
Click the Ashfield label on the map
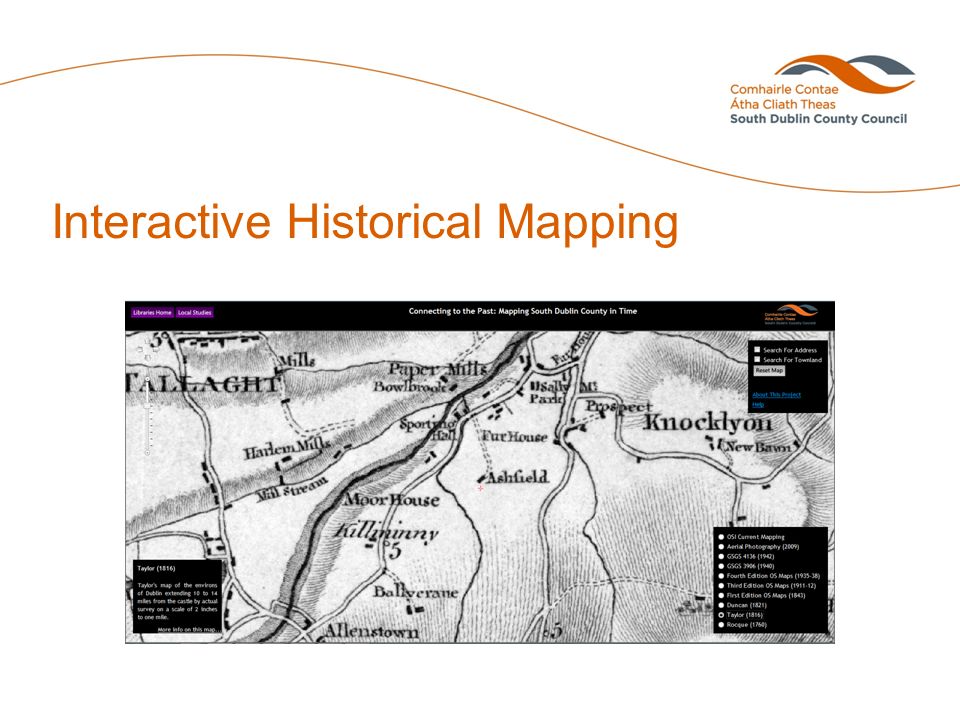click(x=517, y=476)
